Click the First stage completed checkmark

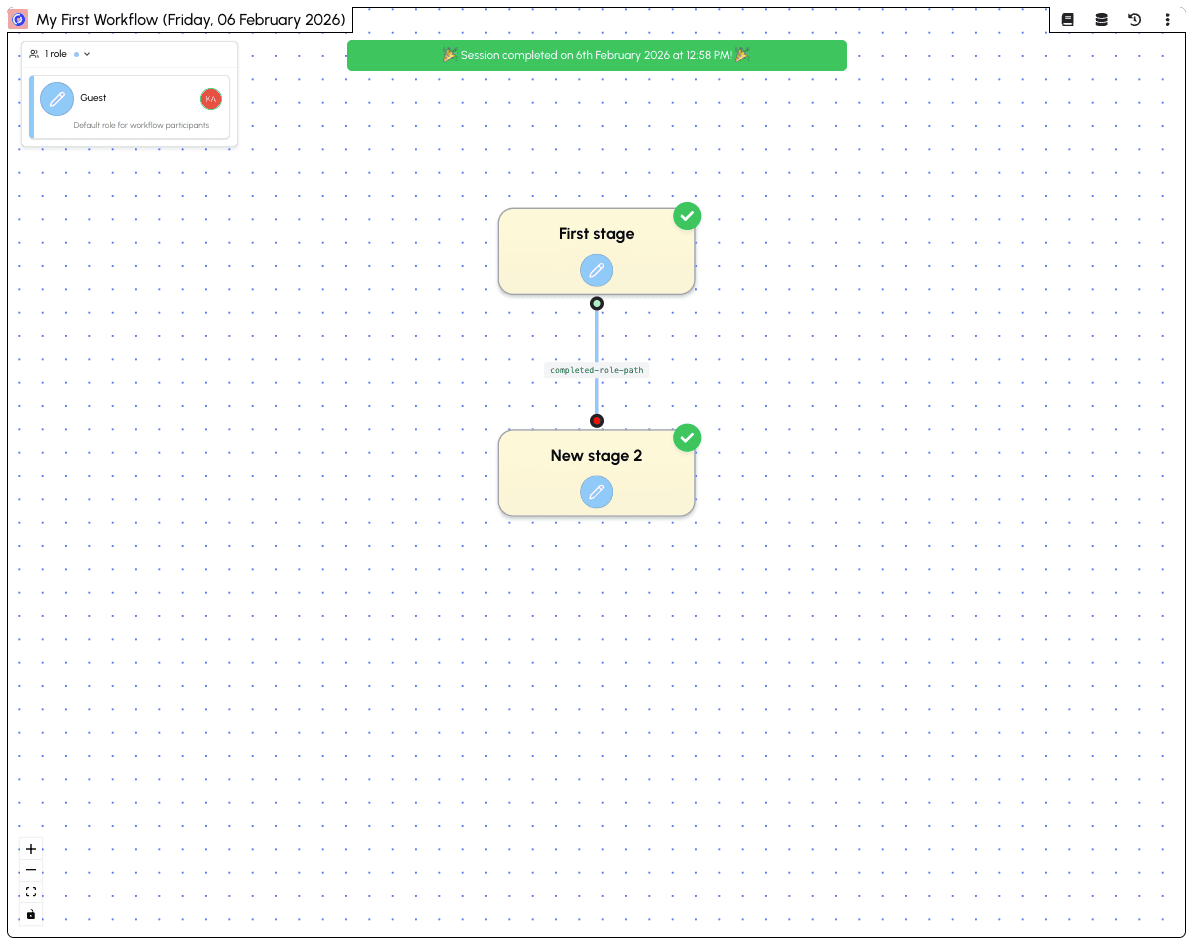687,216
